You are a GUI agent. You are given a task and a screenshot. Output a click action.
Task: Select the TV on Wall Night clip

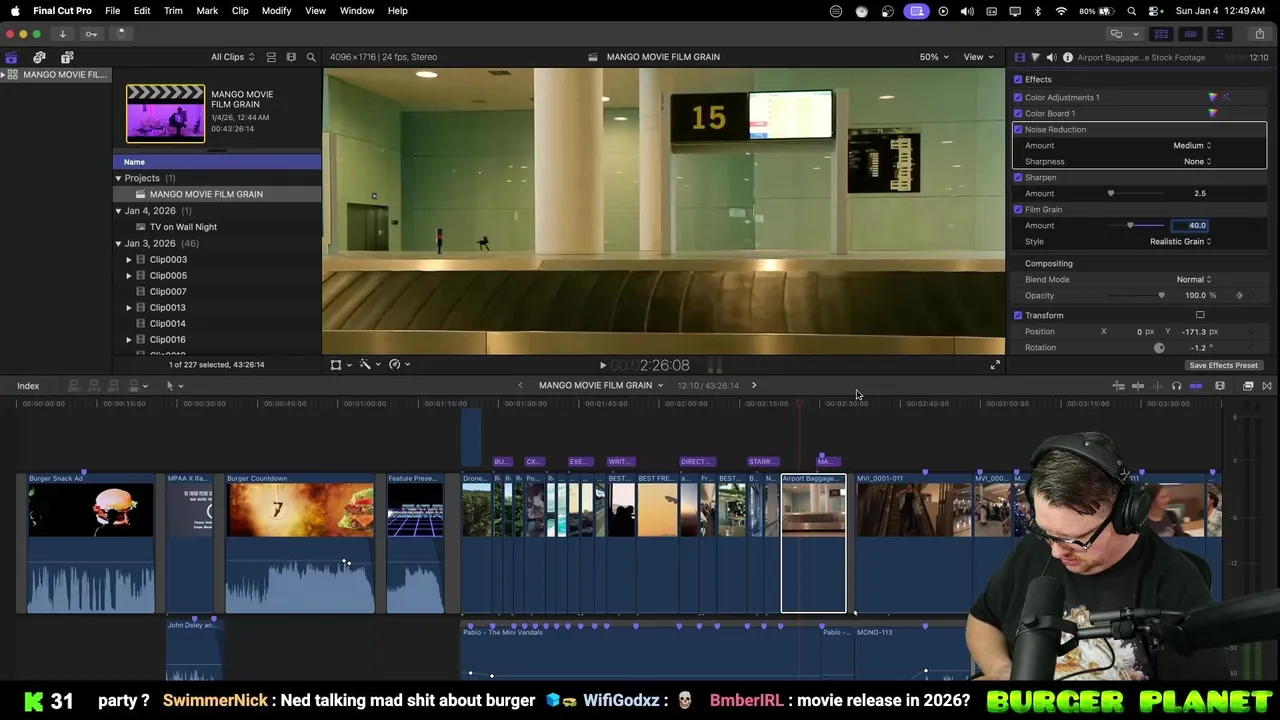pos(183,227)
